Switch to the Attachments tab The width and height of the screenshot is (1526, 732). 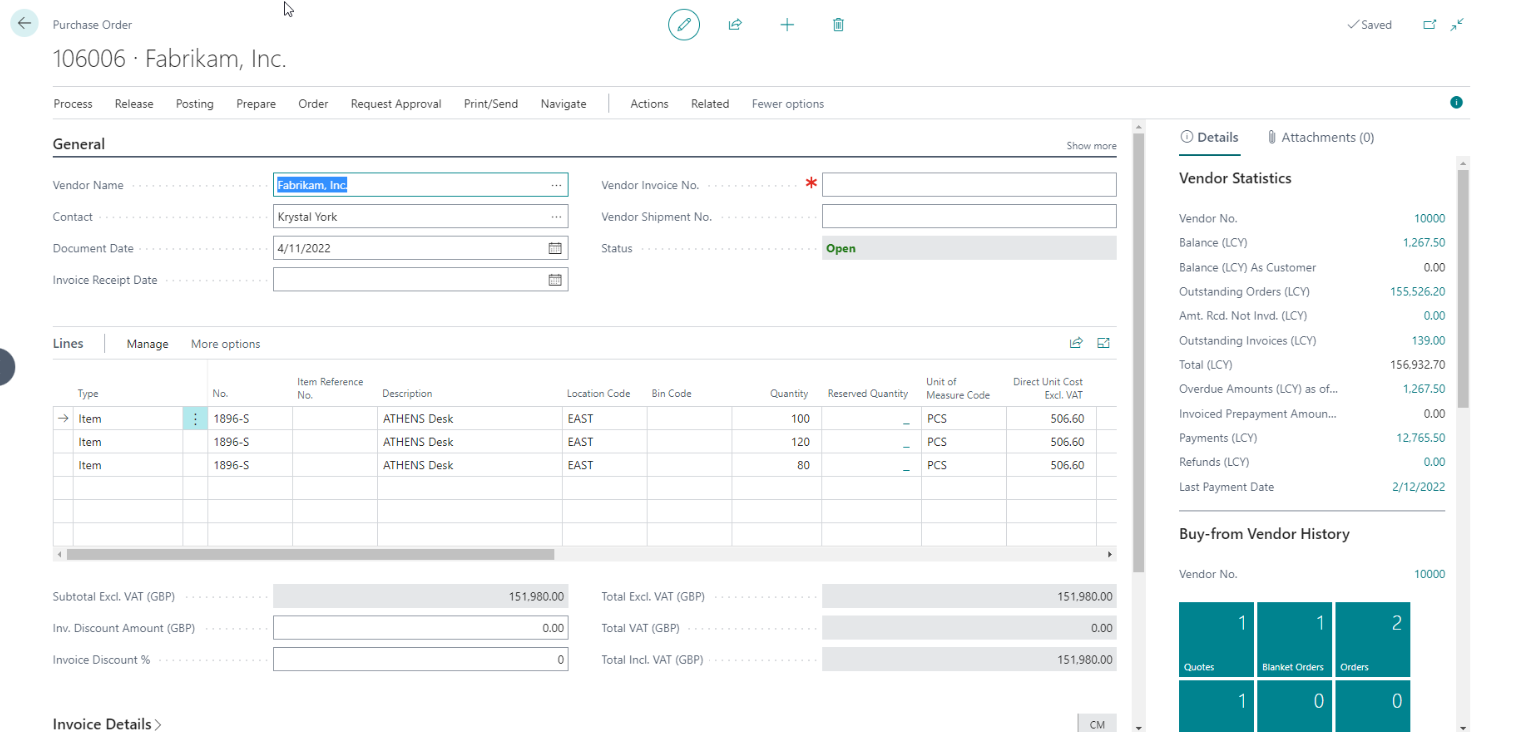1320,137
